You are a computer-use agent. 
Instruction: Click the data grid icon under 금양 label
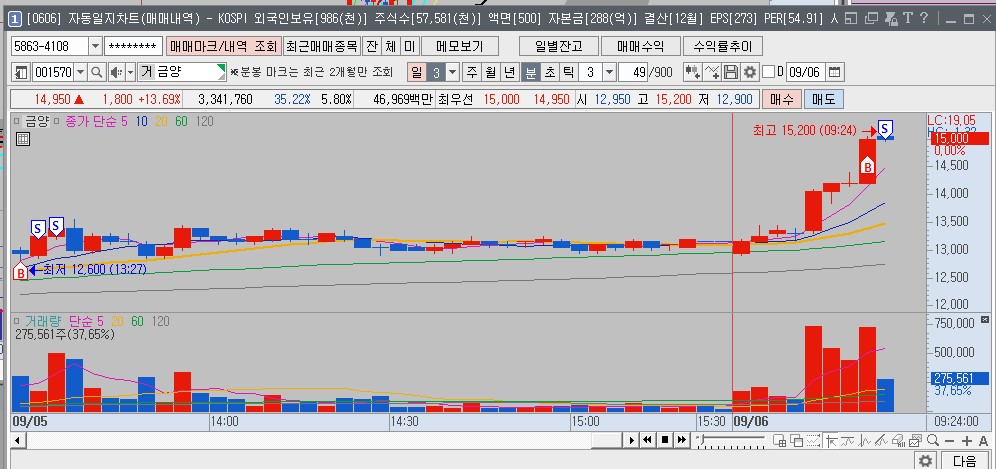tap(23, 139)
